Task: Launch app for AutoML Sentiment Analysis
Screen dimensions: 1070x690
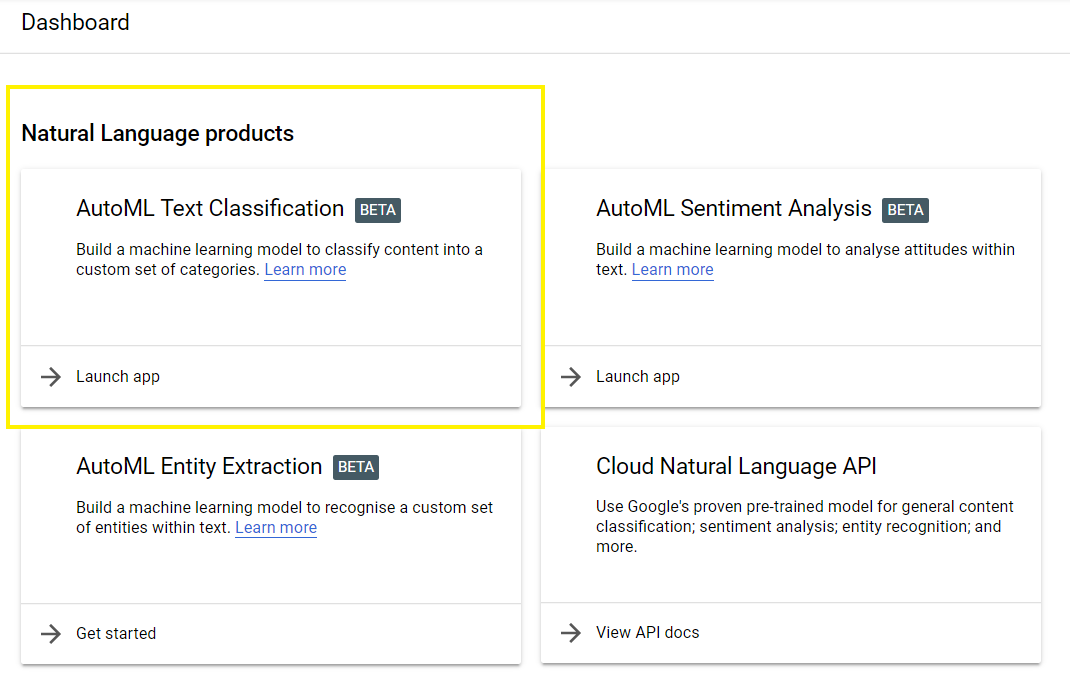Action: (638, 377)
